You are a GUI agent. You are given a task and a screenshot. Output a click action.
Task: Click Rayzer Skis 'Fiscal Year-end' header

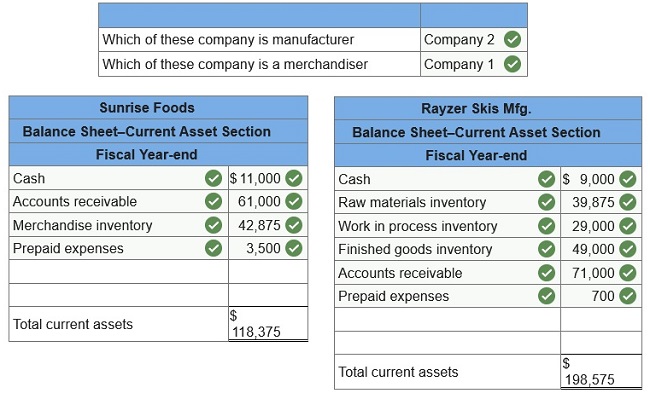[476, 155]
